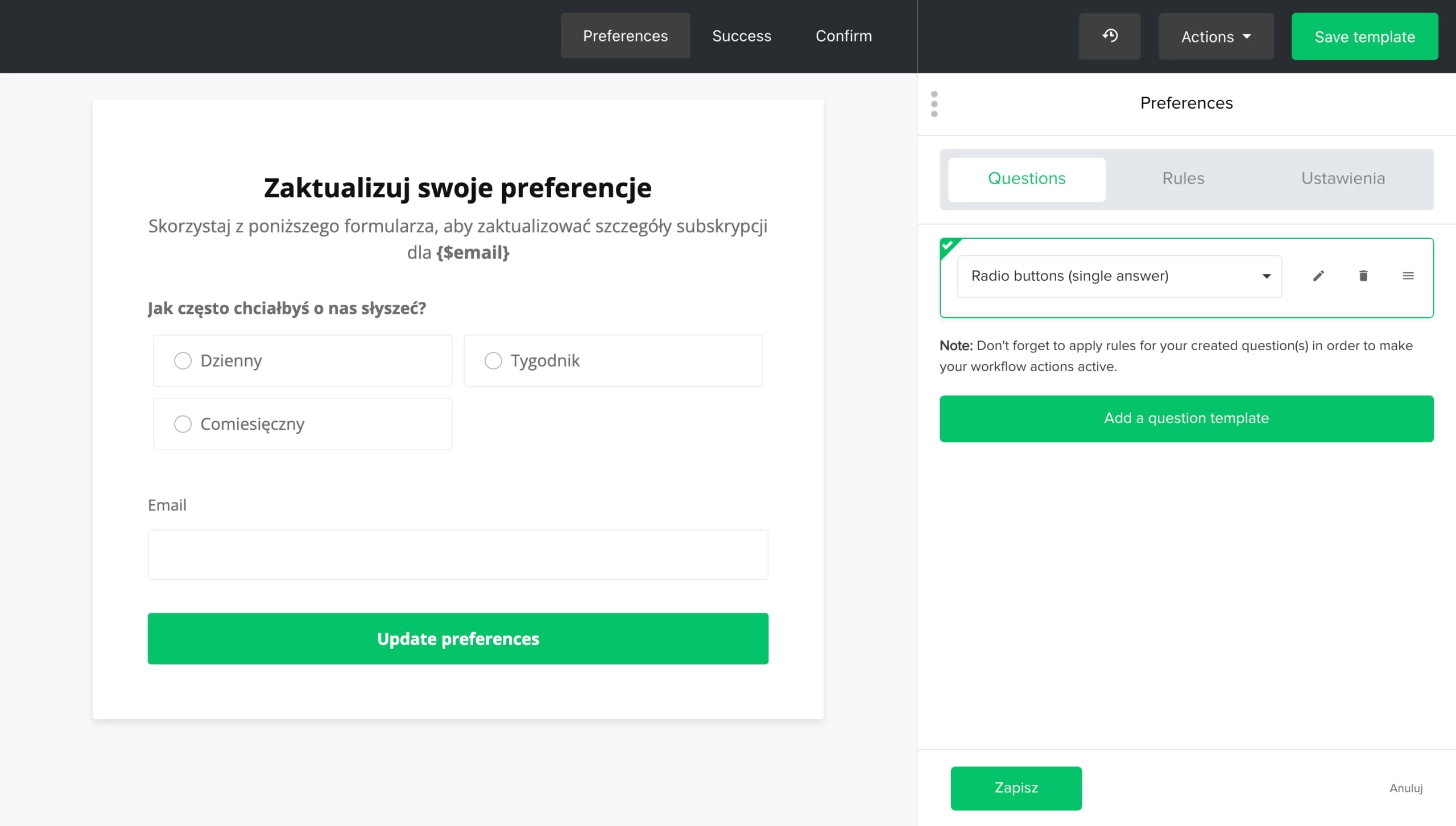Click the vertical three-dot panel handle
The width and height of the screenshot is (1456, 826).
[934, 104]
